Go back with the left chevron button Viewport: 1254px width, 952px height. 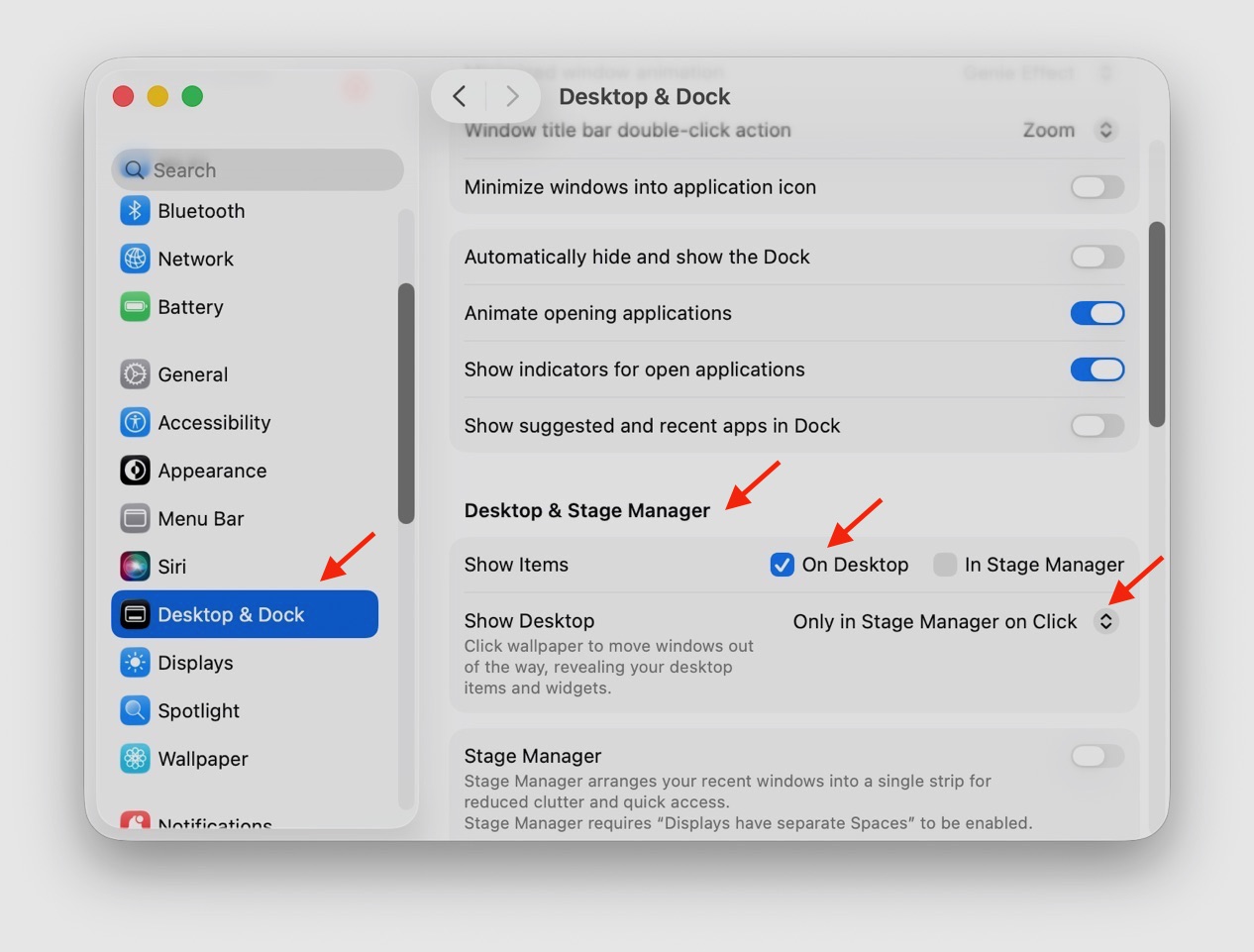tap(460, 96)
